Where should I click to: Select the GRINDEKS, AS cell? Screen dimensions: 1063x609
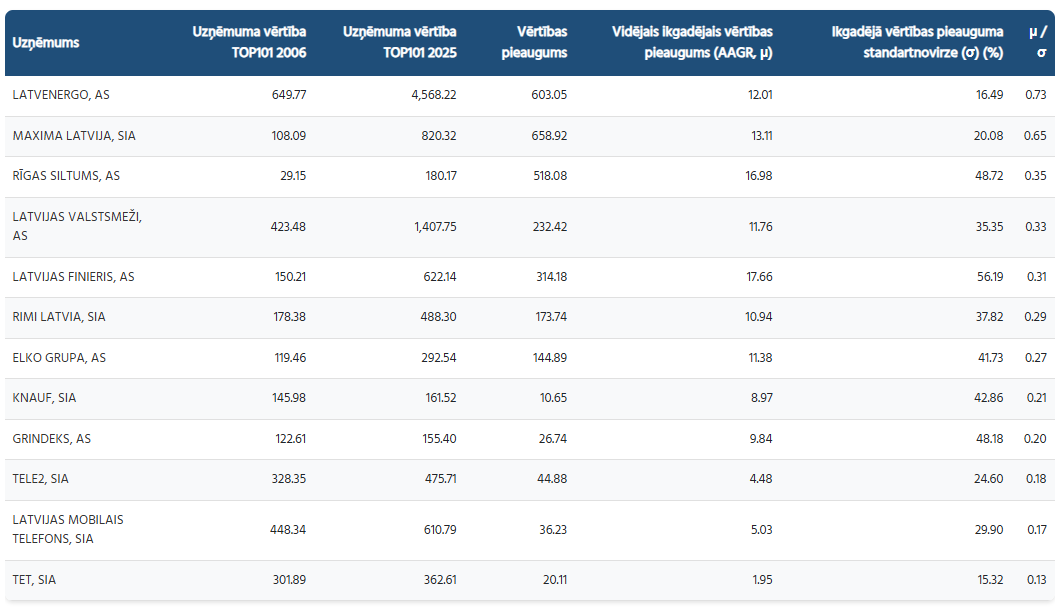pyautogui.click(x=52, y=439)
